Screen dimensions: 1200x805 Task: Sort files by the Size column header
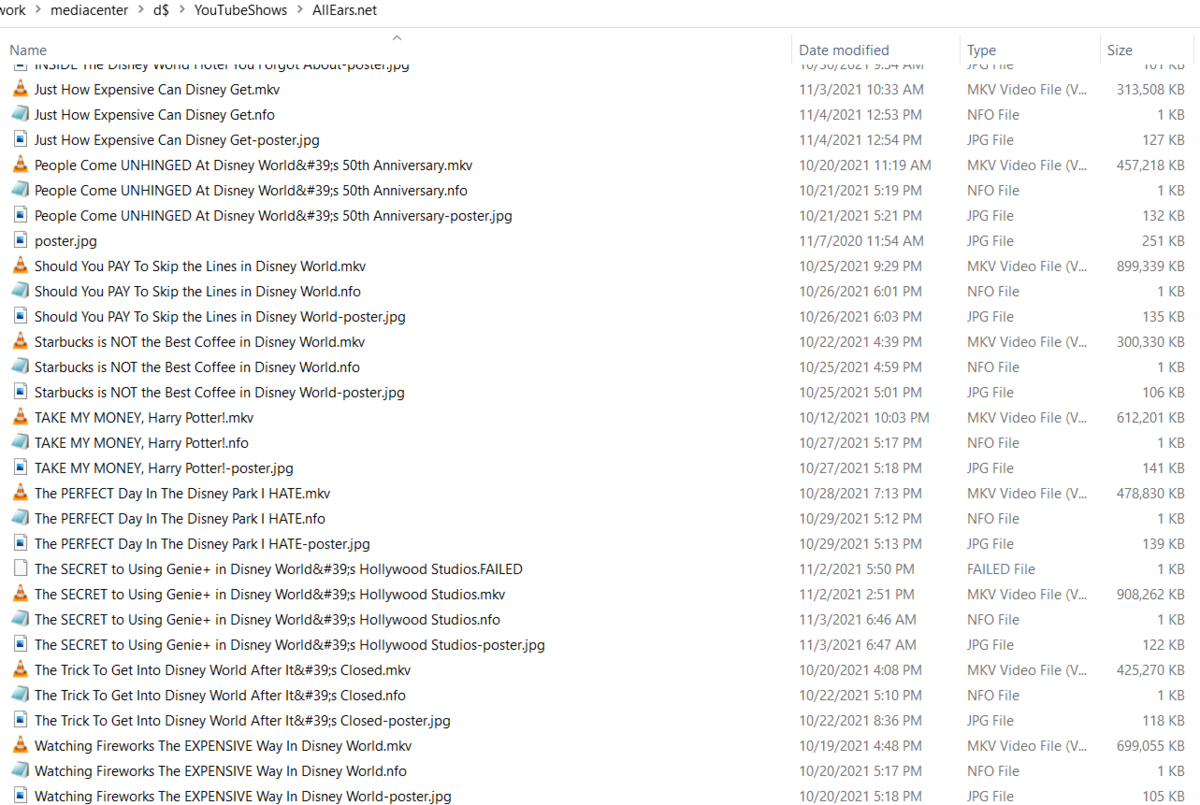coord(1120,50)
